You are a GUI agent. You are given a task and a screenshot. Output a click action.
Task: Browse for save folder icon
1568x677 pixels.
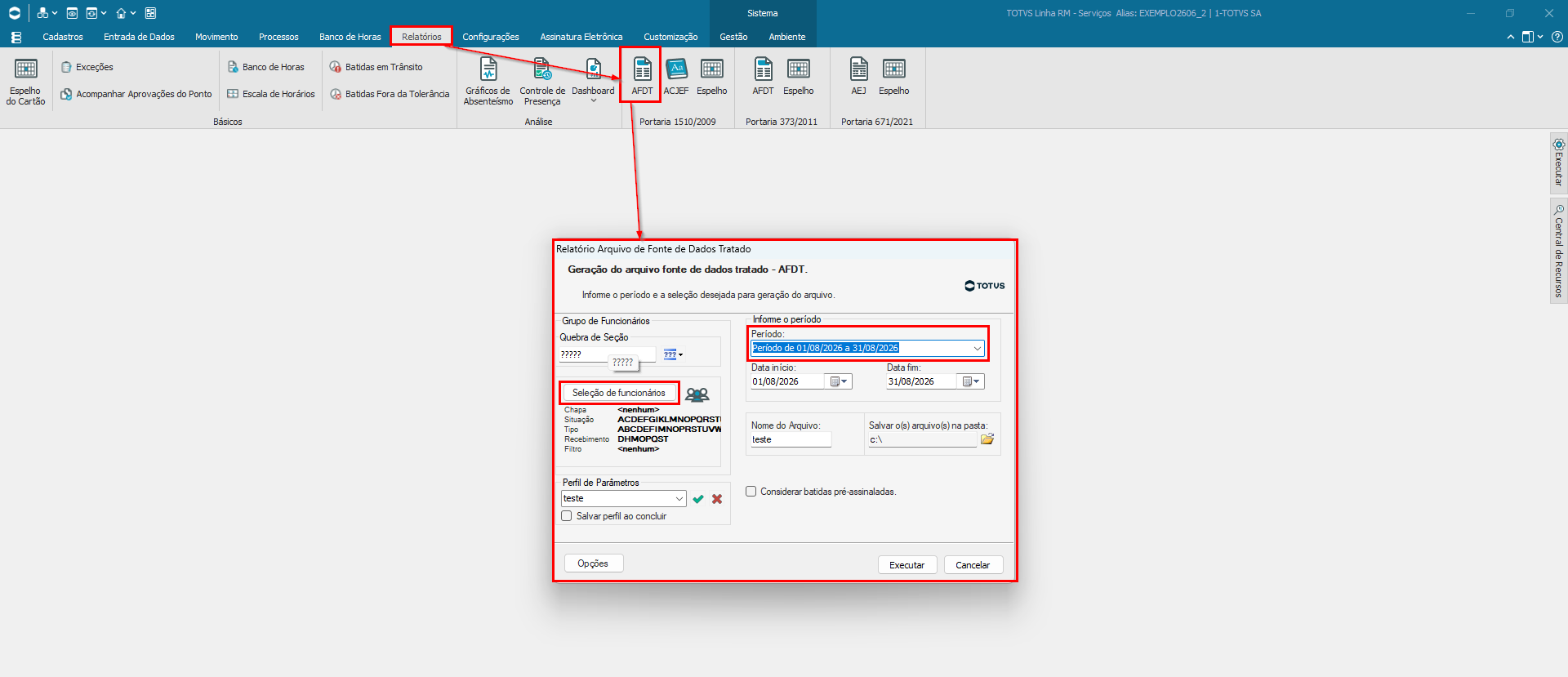point(987,439)
